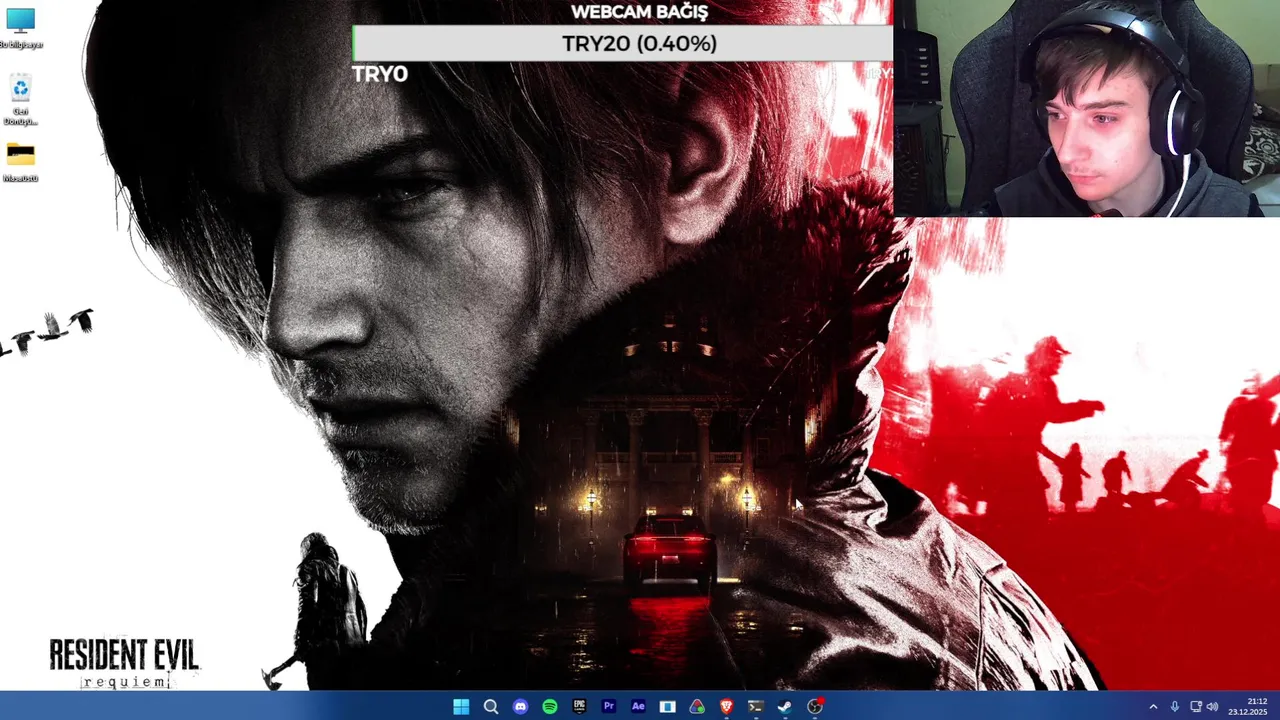Open Brave browser from the taskbar
Viewport: 1280px width, 720px height.
(x=727, y=706)
